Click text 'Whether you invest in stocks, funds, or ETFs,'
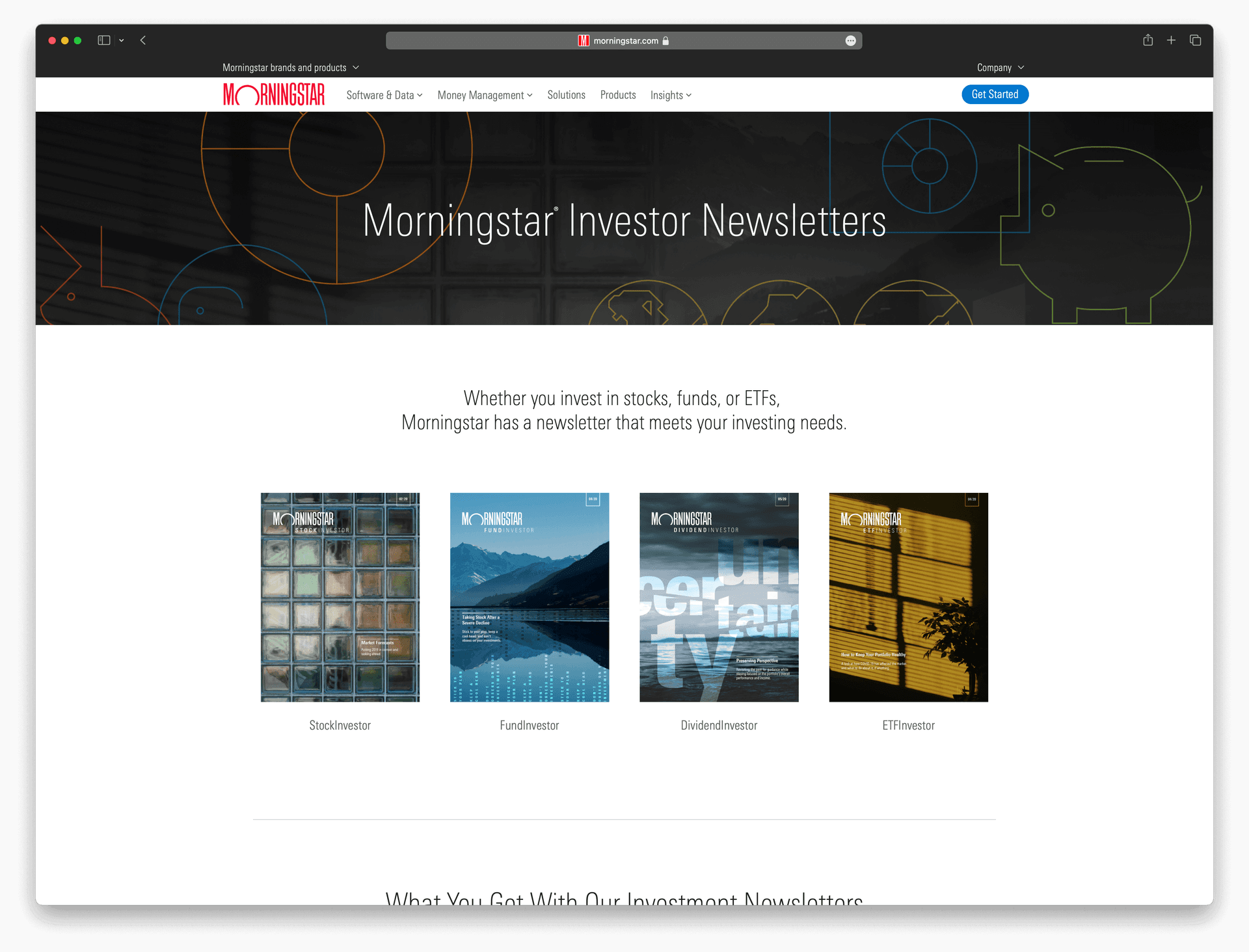 622,398
